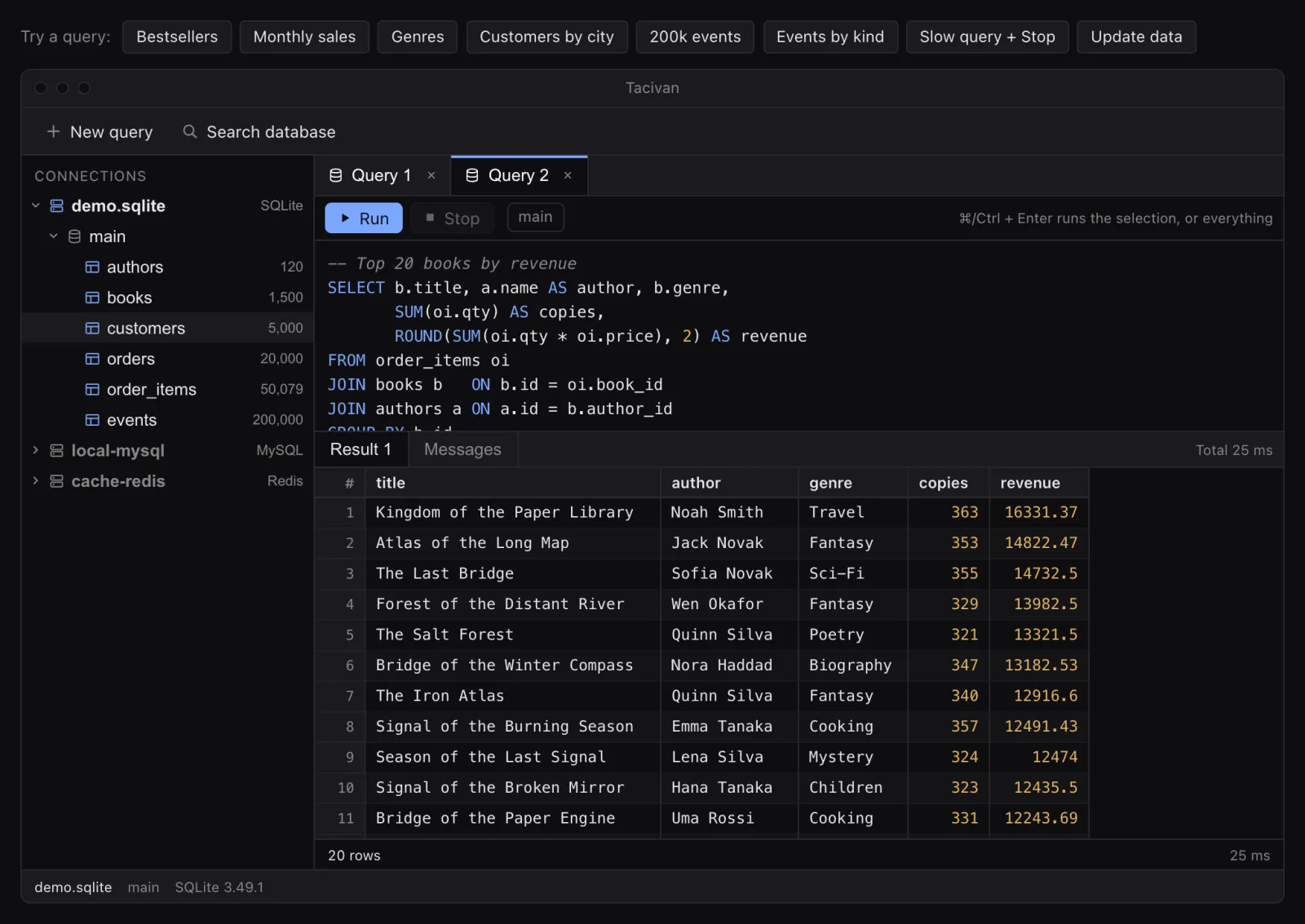Select the order_items table row
The image size is (1305, 924).
coord(167,389)
